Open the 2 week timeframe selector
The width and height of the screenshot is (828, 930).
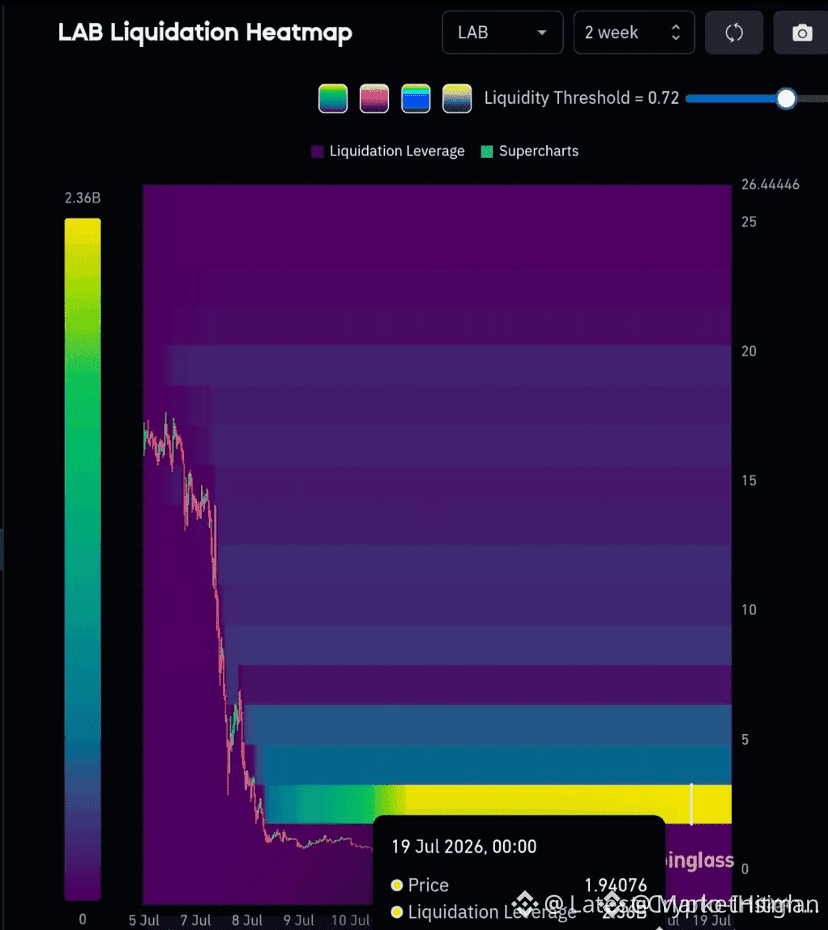(x=633, y=32)
